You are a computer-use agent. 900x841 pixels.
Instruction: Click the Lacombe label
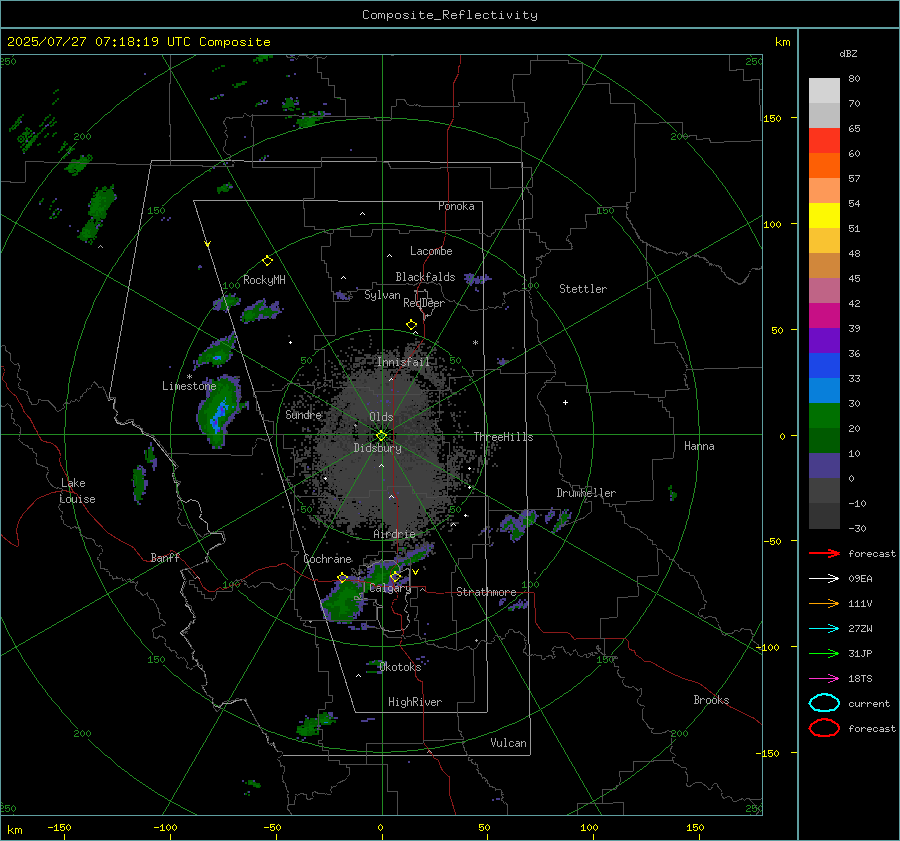(431, 251)
